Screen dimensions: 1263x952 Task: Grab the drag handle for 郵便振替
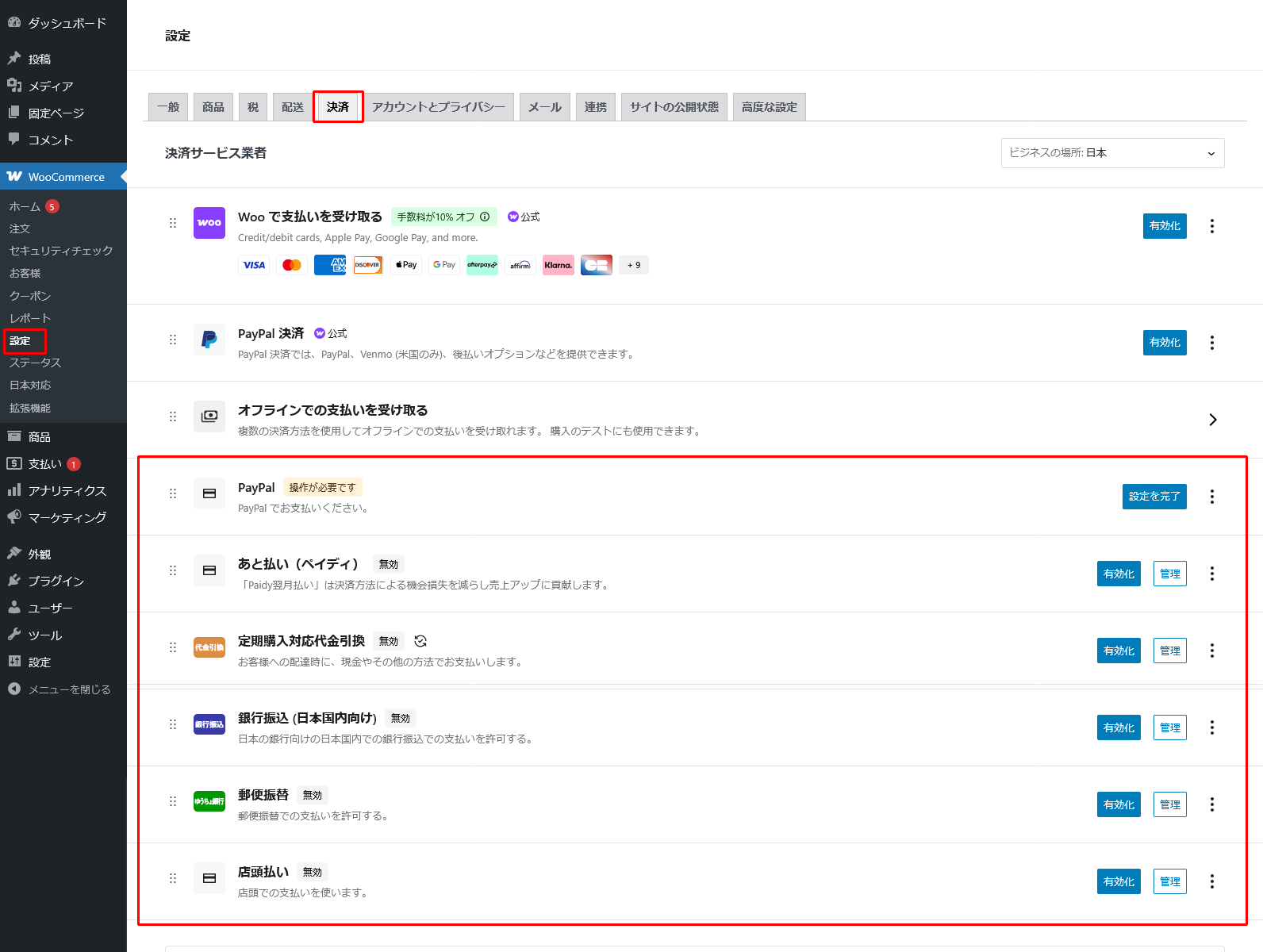(173, 801)
